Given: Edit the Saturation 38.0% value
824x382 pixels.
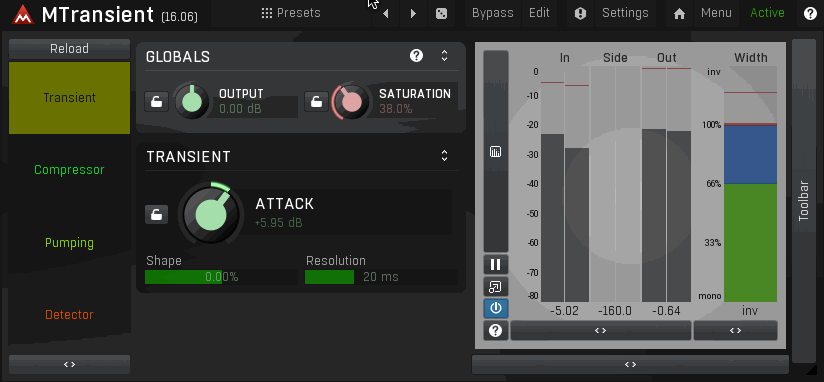Looking at the screenshot, I should tap(396, 109).
